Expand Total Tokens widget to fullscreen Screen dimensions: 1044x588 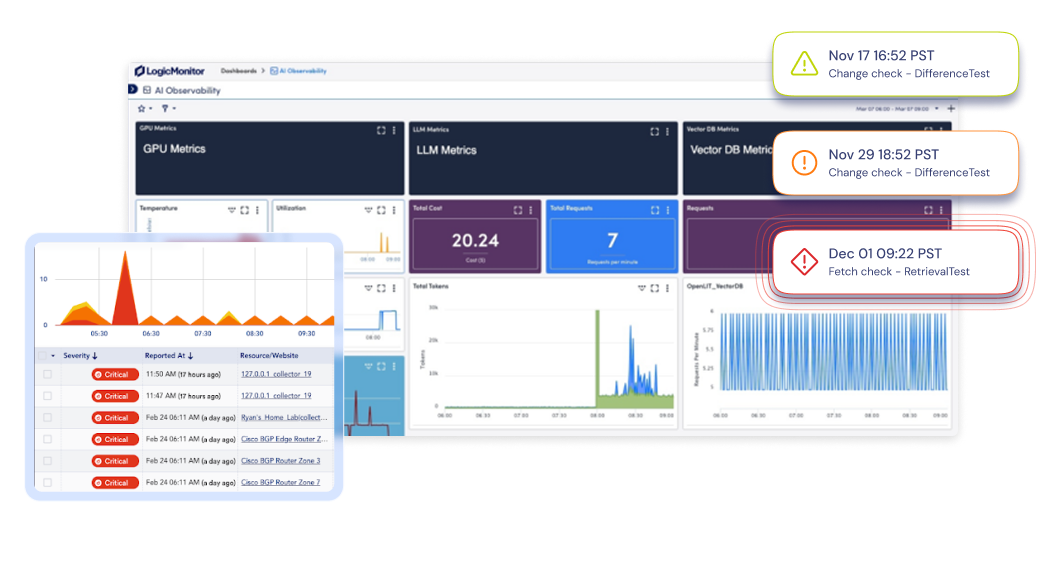tap(654, 288)
